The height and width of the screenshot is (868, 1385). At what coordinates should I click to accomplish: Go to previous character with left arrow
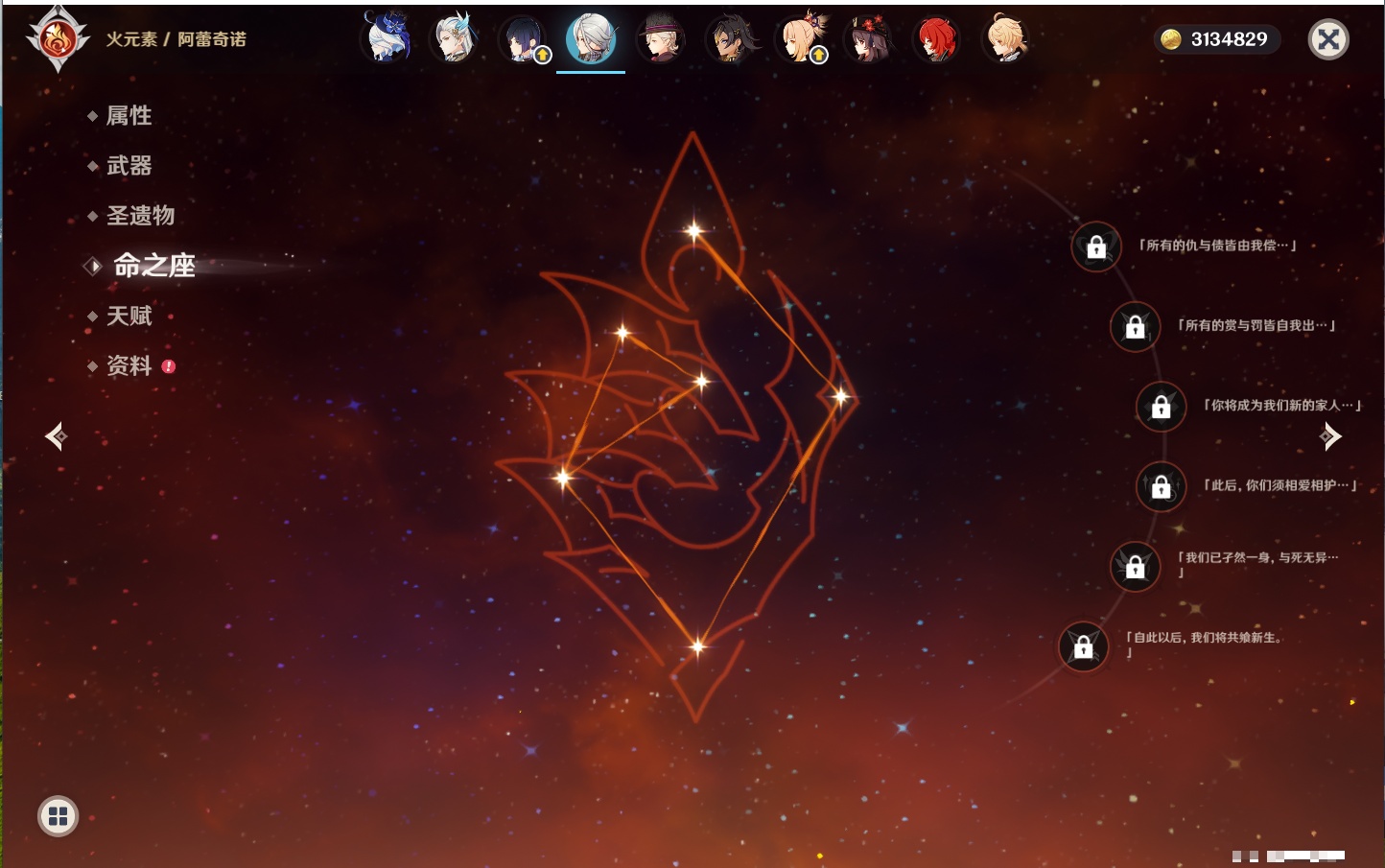[x=56, y=436]
